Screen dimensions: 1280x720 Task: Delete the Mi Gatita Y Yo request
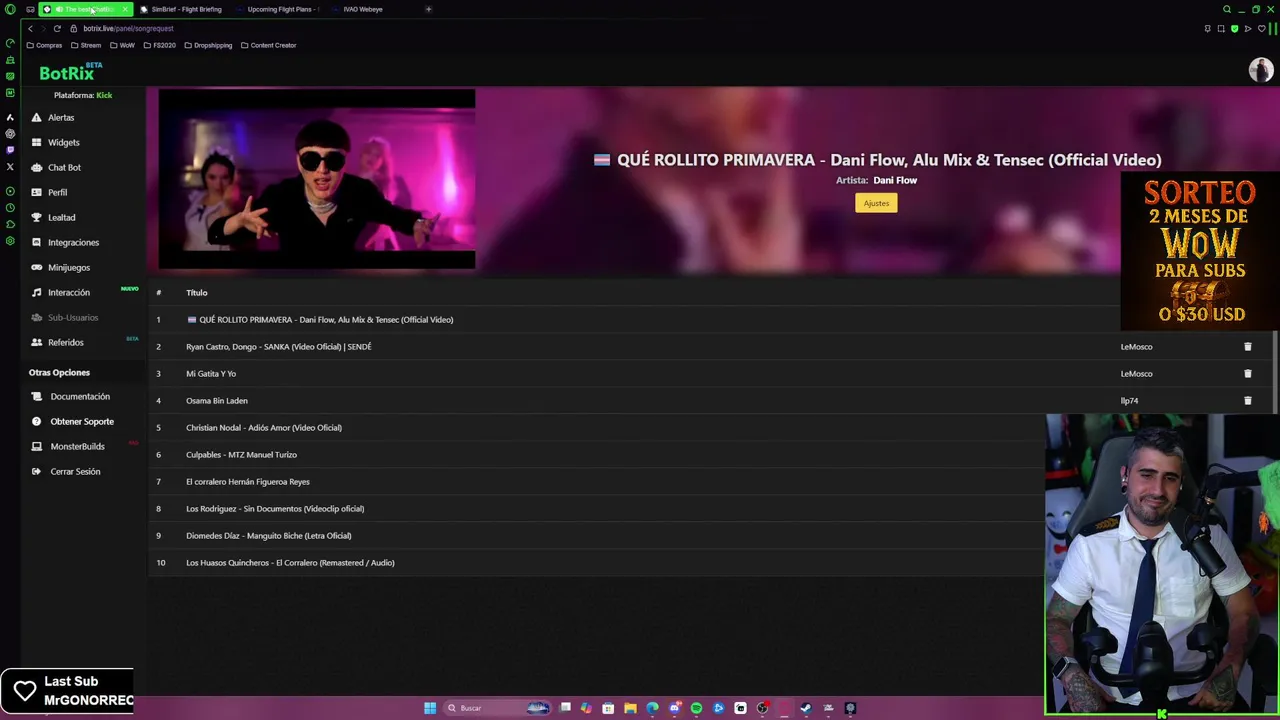1247,373
